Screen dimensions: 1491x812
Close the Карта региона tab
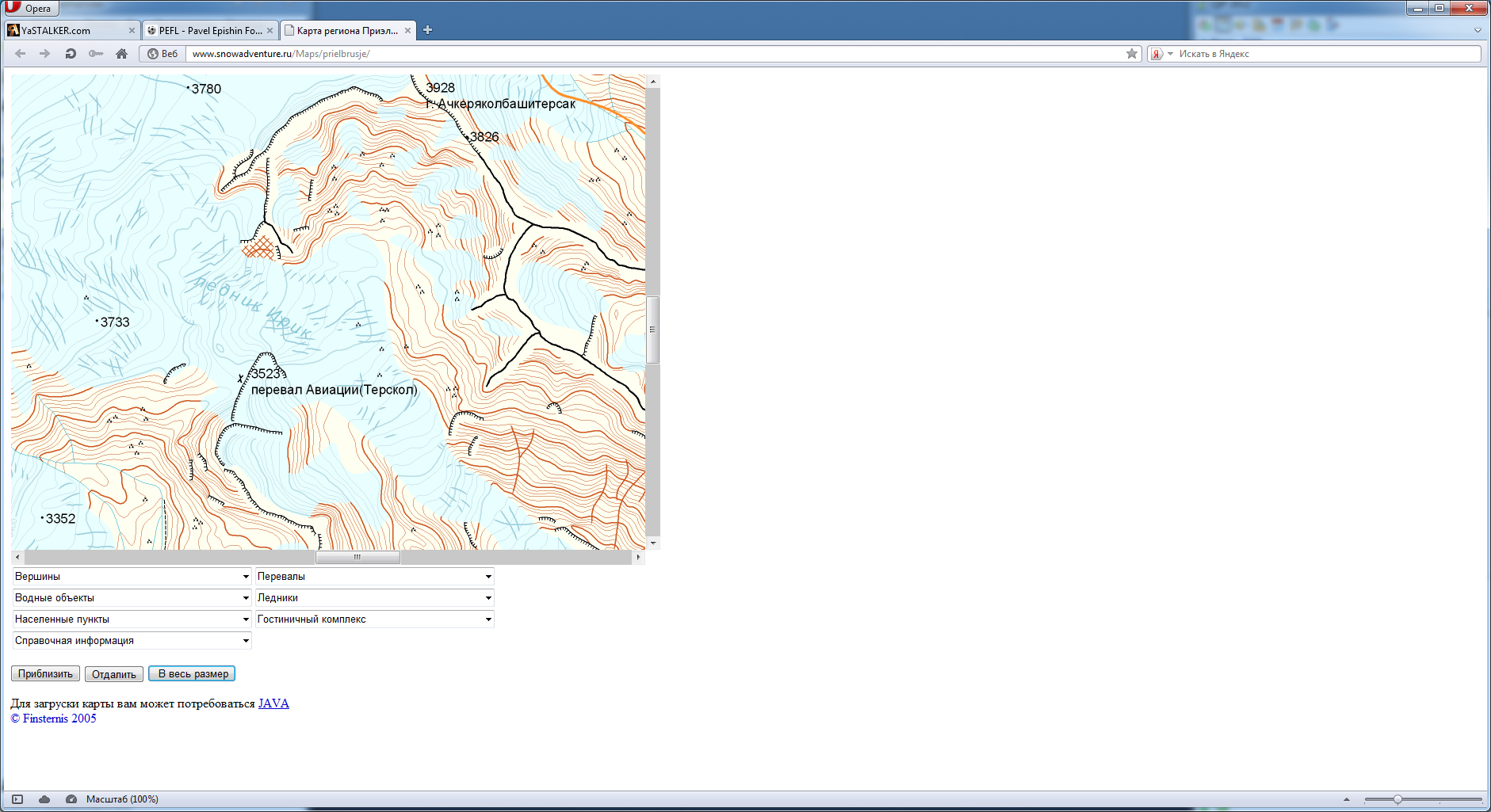click(x=408, y=31)
